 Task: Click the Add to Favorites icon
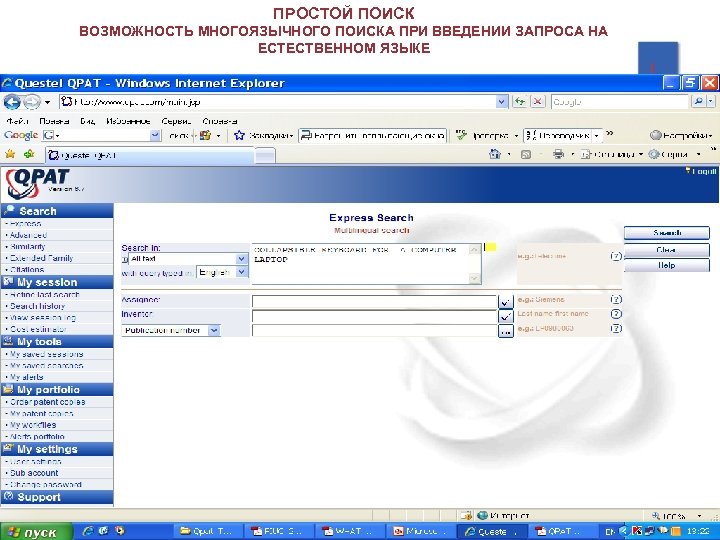(x=29, y=154)
